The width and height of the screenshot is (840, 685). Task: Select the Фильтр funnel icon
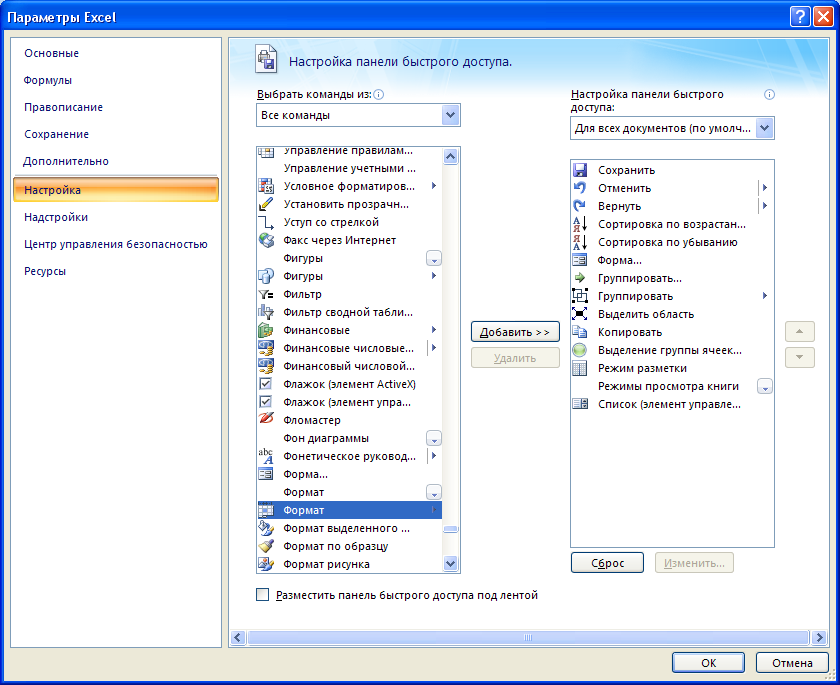pos(266,294)
